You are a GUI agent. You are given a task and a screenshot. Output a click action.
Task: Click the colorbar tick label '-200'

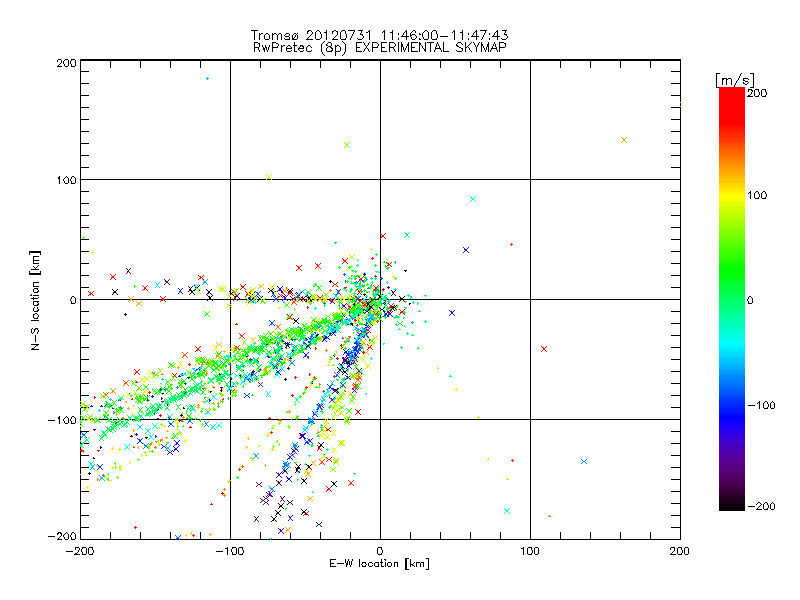pos(761,507)
